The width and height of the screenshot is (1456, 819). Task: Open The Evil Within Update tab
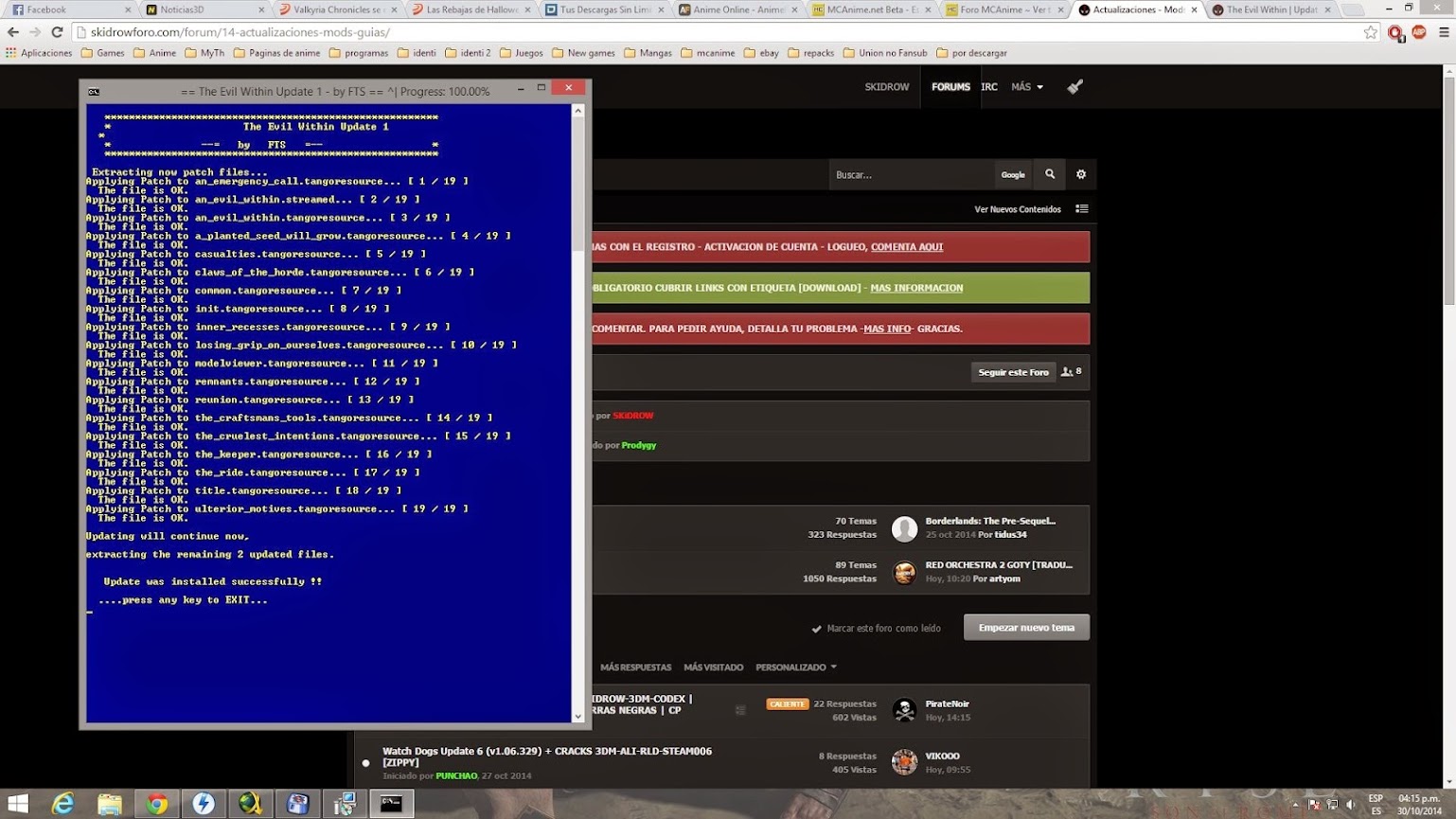point(1270,9)
